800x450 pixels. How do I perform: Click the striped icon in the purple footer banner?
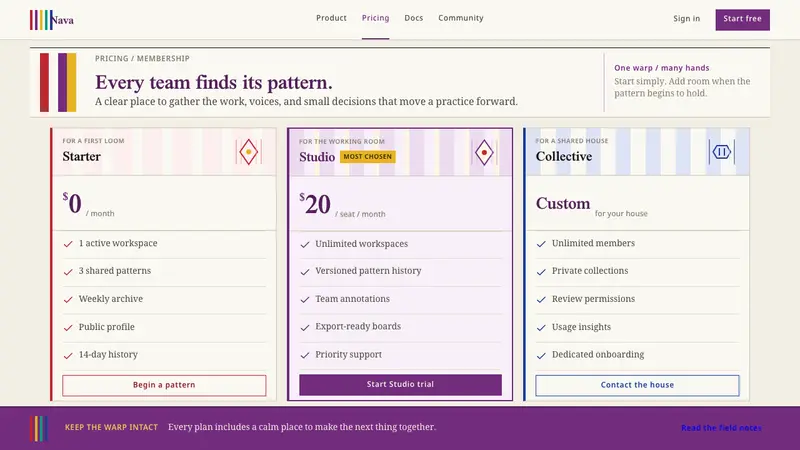(x=39, y=429)
